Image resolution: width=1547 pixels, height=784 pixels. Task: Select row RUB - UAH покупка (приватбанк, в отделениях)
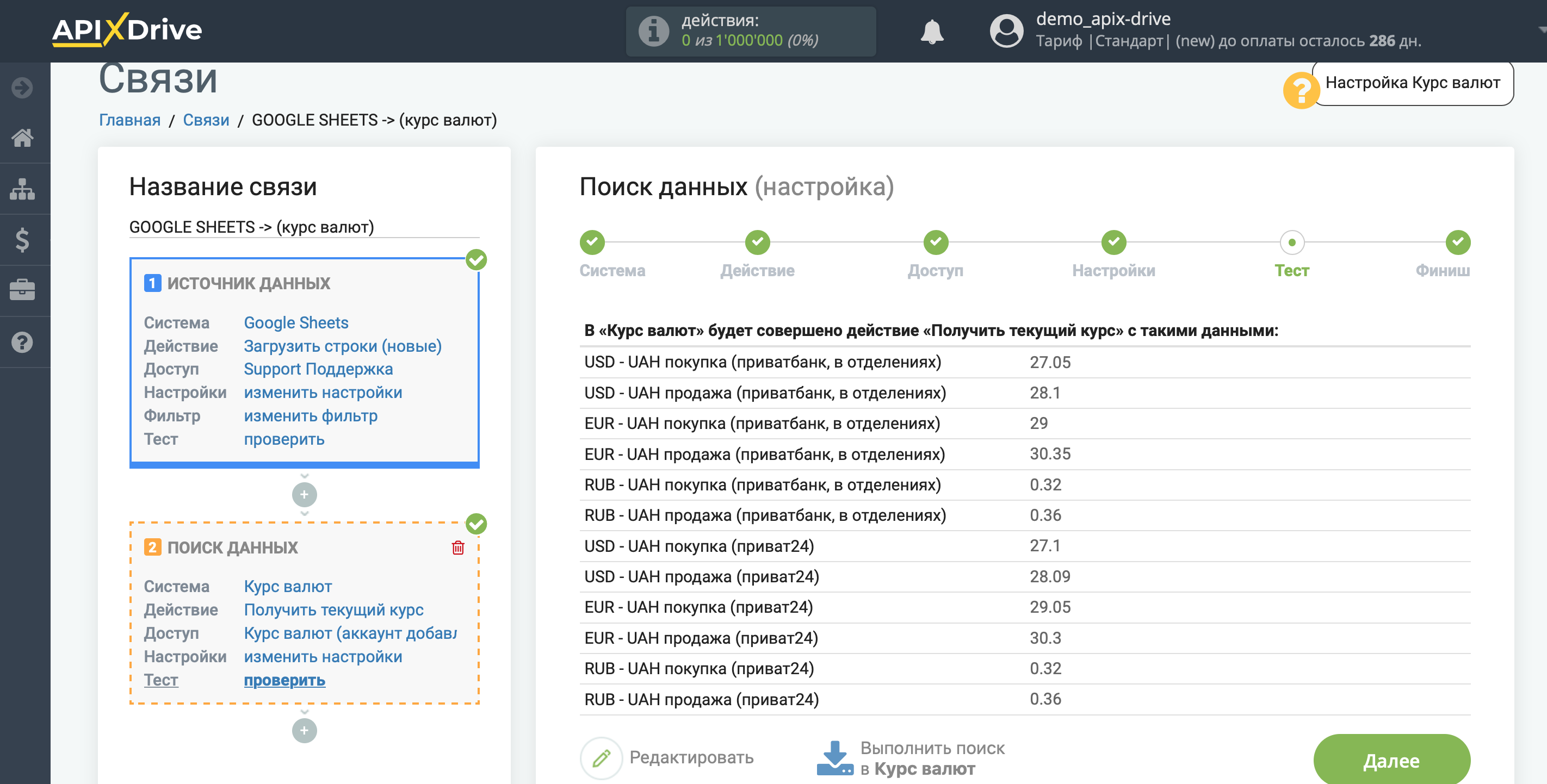tap(1024, 484)
